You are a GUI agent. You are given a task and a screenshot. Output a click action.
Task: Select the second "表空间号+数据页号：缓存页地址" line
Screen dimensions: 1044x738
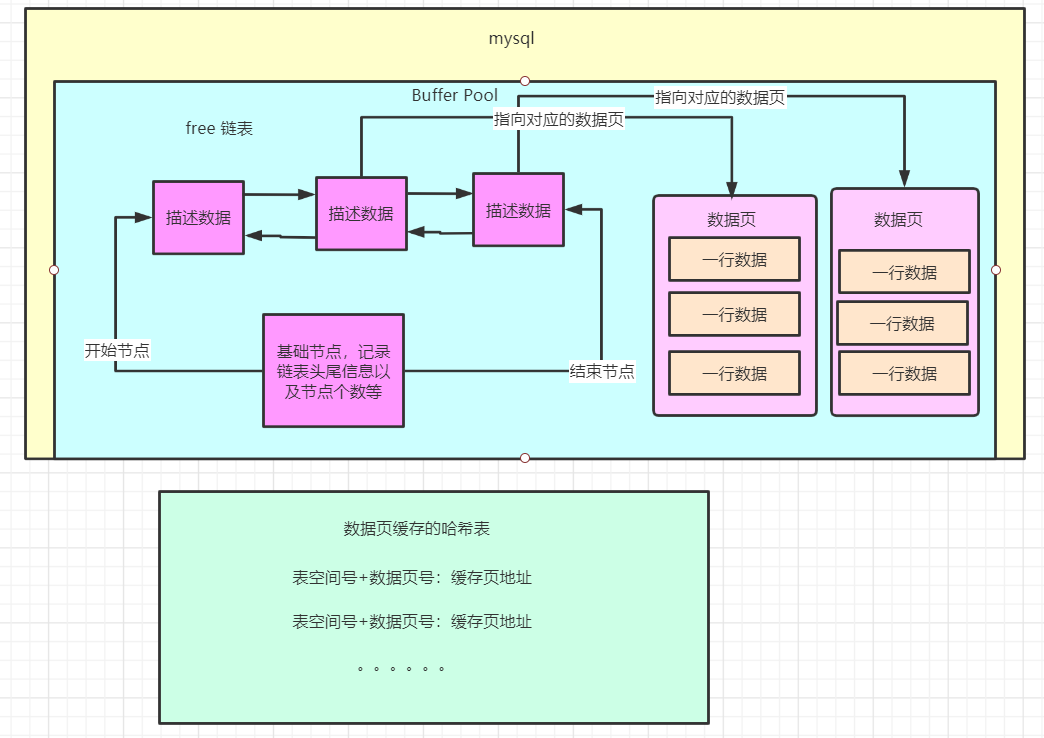pyautogui.click(x=412, y=621)
